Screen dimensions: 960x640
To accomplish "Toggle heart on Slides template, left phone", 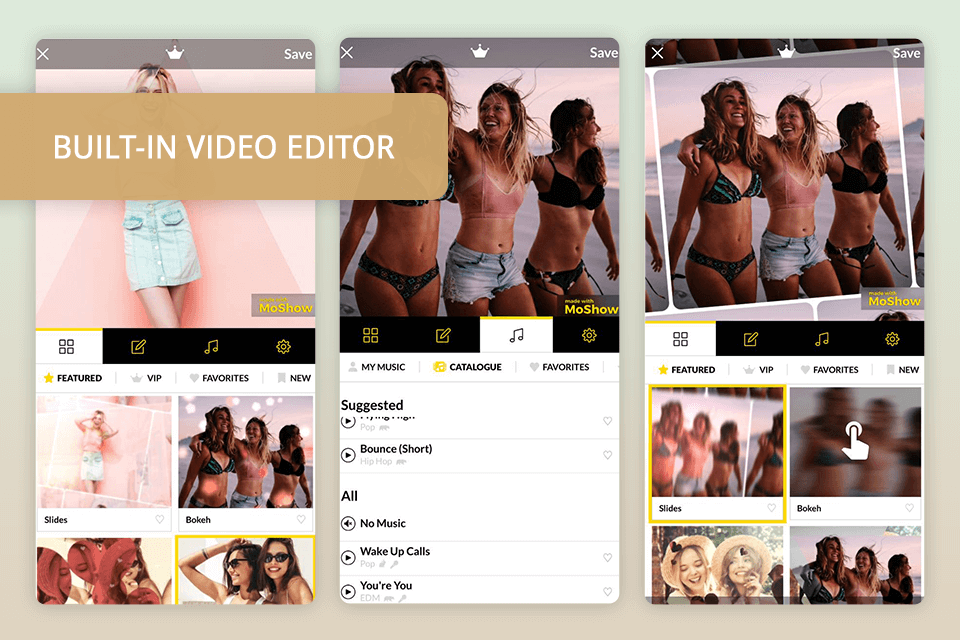I will coord(160,519).
